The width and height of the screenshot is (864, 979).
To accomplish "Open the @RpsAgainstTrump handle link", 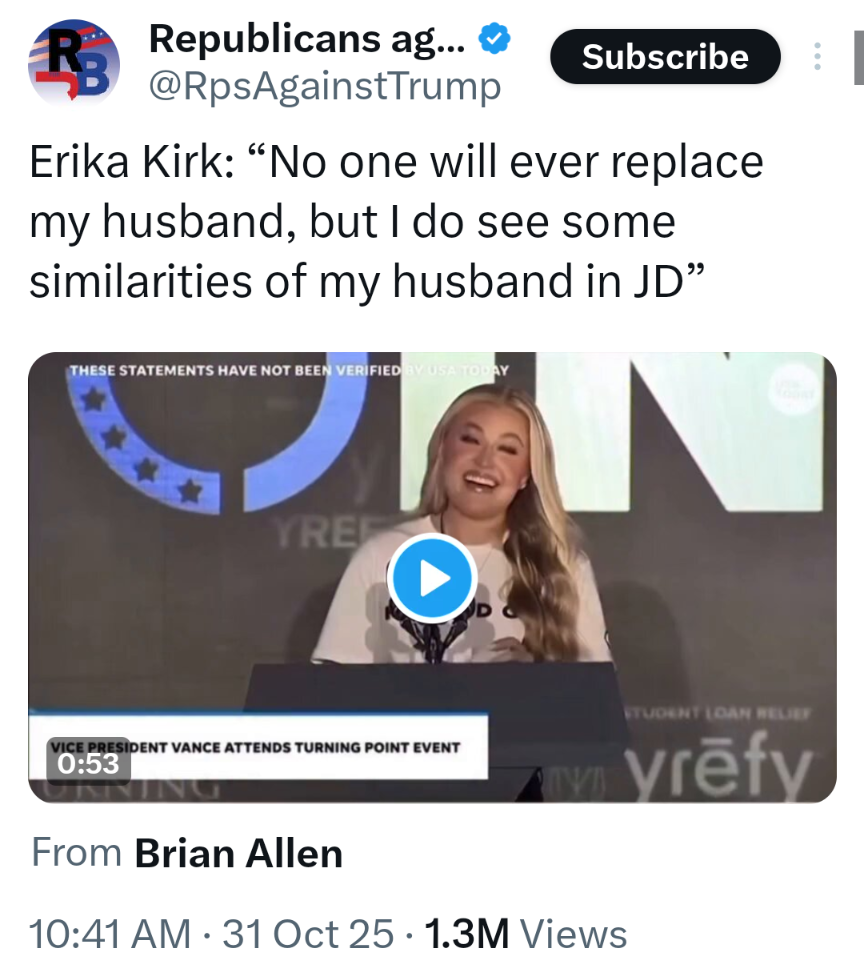I will pos(324,86).
